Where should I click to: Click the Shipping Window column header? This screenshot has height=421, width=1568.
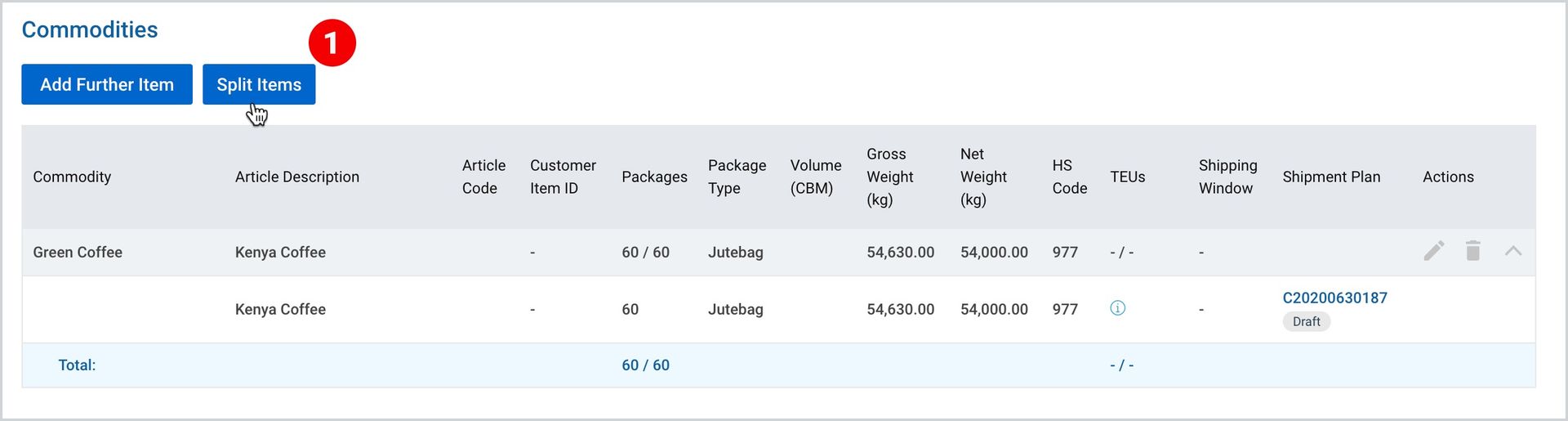coord(1227,177)
